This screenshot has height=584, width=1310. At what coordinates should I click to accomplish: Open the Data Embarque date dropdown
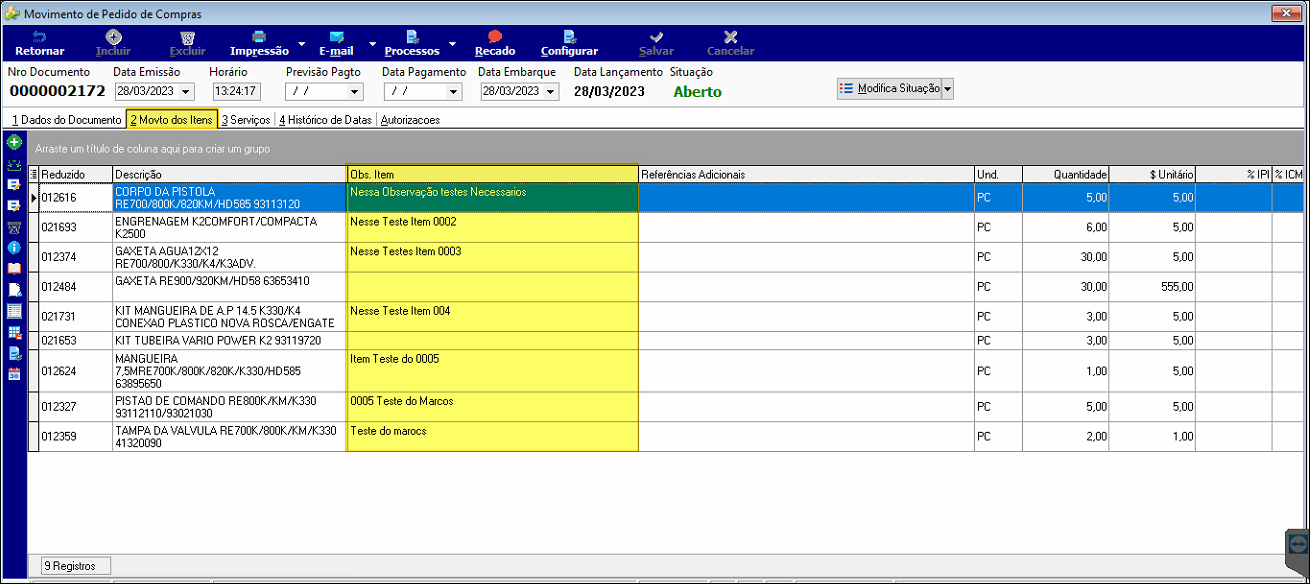pyautogui.click(x=550, y=91)
